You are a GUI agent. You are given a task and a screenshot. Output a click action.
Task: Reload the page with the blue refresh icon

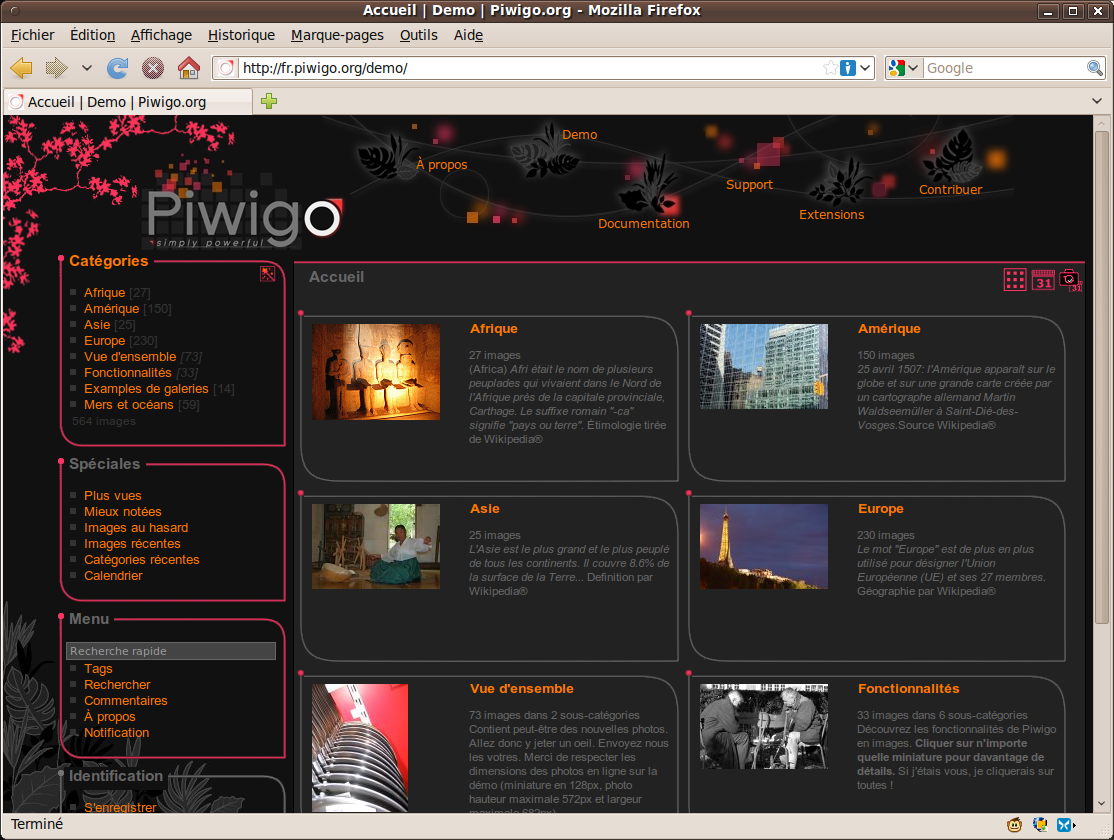pos(117,68)
